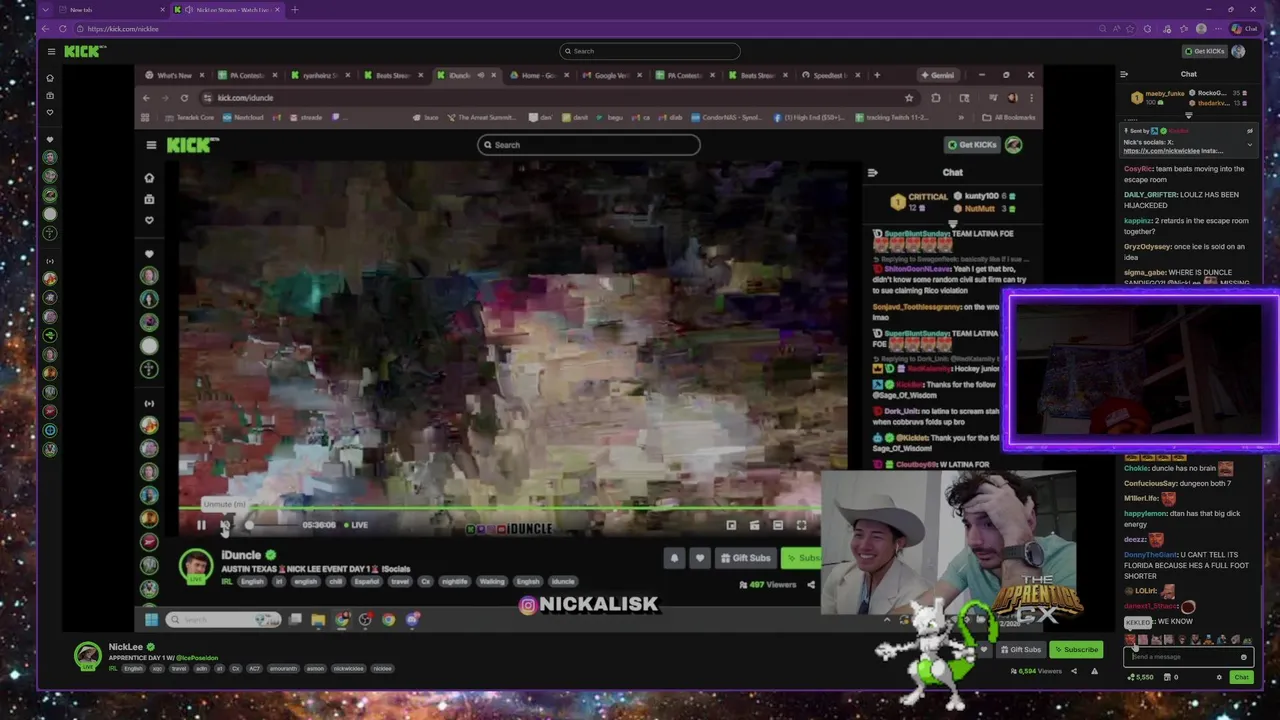This screenshot has height=720, width=1280.
Task: Bookmark kick.com/iduncle with the star
Action: coord(909,98)
